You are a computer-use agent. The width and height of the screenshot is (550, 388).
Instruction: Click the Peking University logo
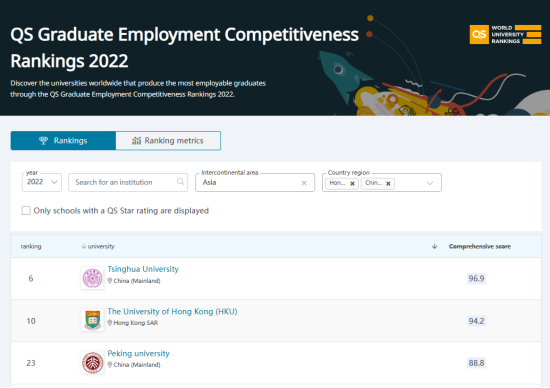pos(92,362)
